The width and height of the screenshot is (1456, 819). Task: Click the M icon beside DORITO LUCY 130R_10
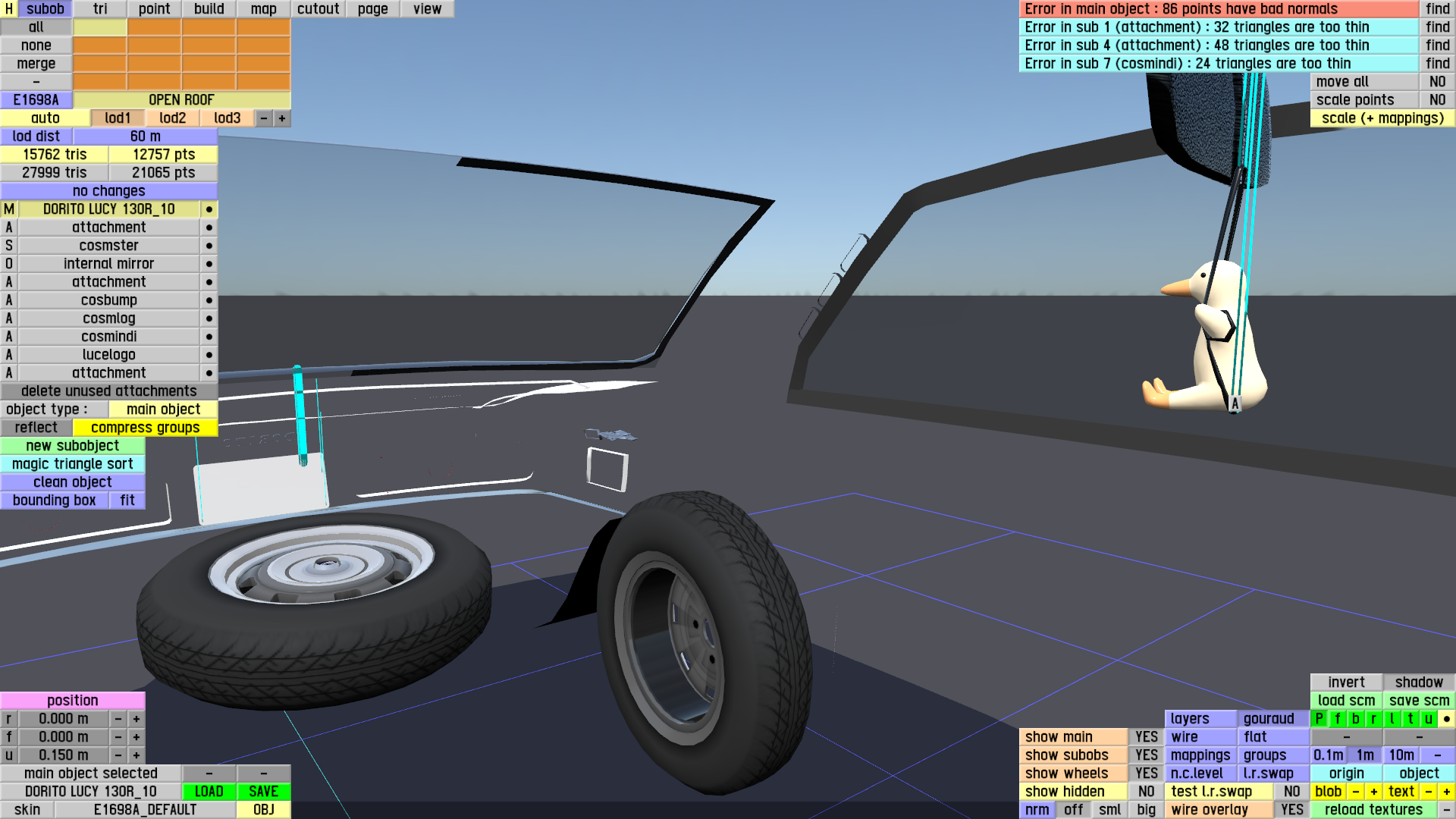[9, 209]
